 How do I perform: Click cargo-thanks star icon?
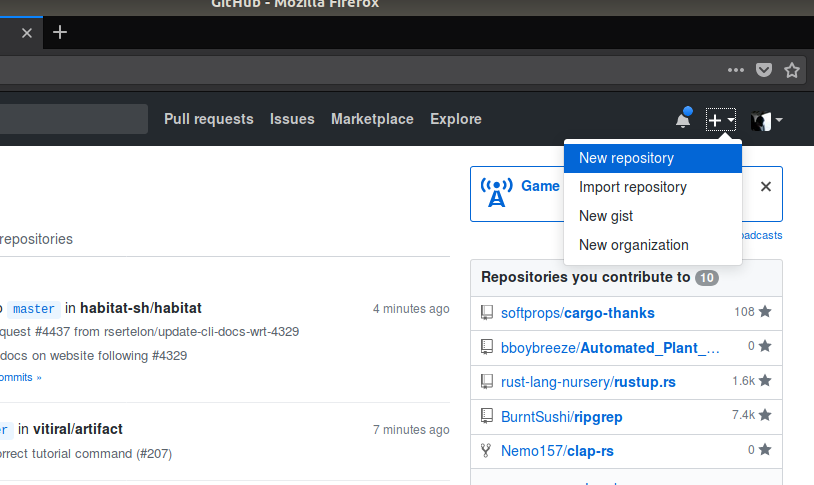click(765, 312)
